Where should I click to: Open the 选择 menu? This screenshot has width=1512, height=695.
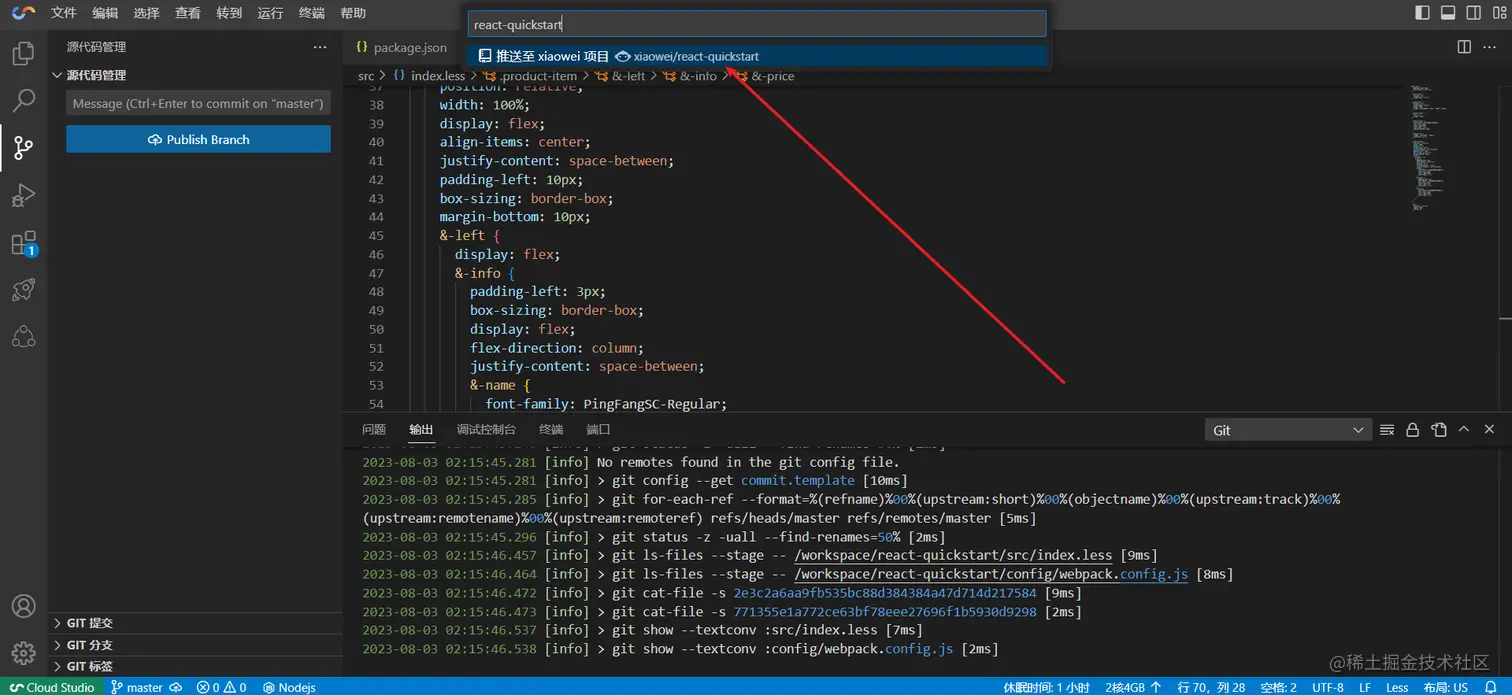[146, 13]
